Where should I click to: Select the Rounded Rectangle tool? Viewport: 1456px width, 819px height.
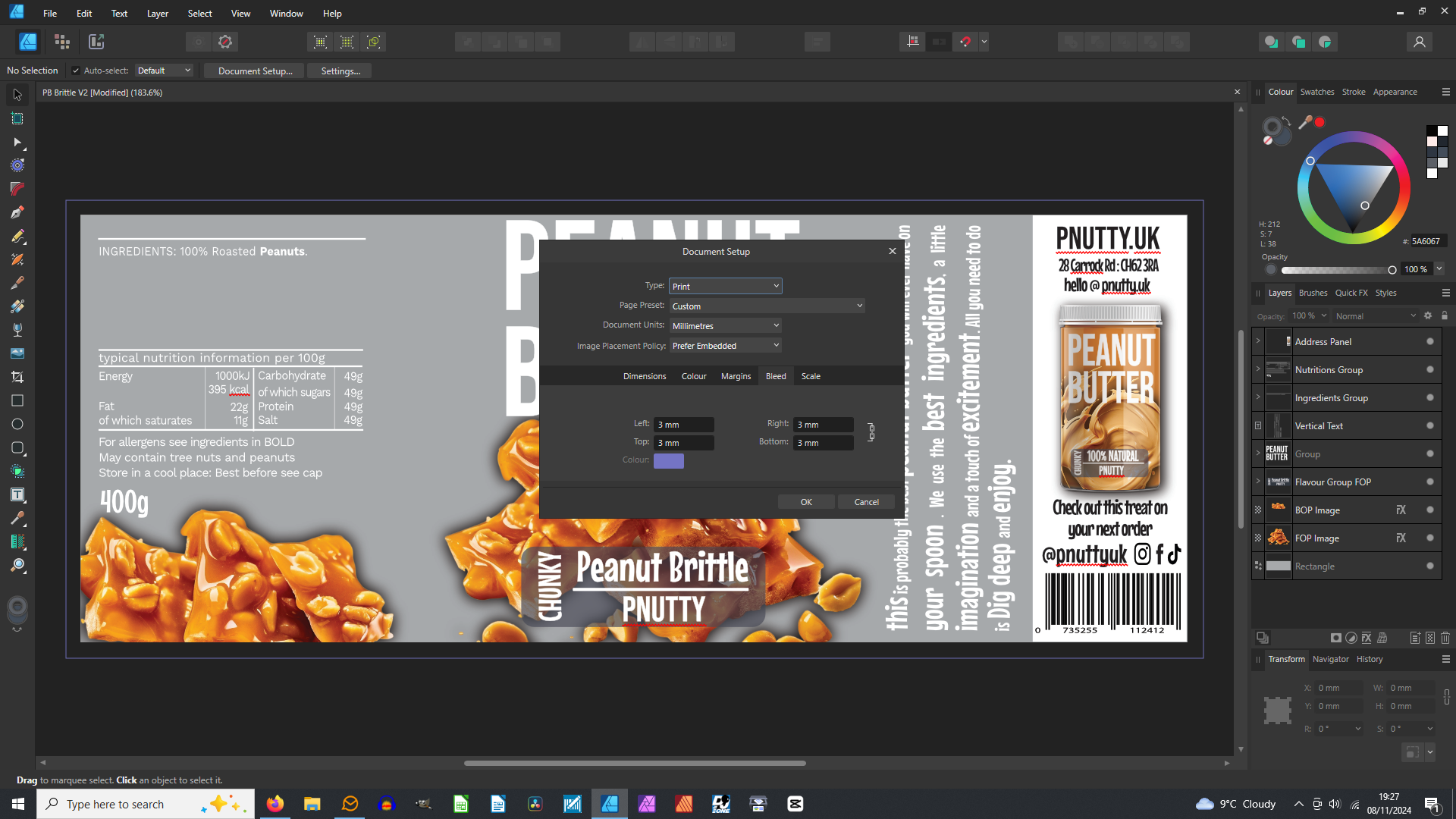(x=17, y=447)
